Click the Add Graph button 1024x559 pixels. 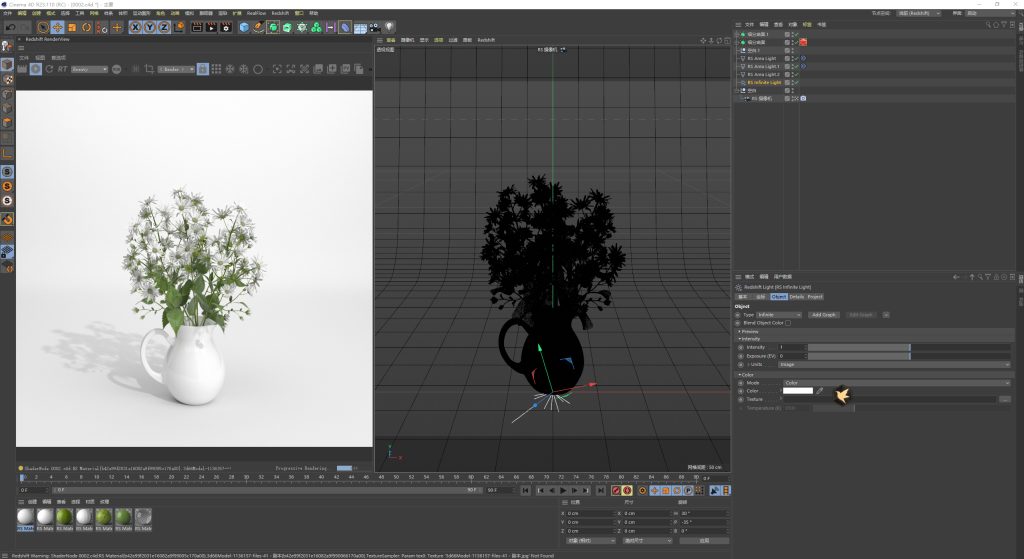coord(824,315)
